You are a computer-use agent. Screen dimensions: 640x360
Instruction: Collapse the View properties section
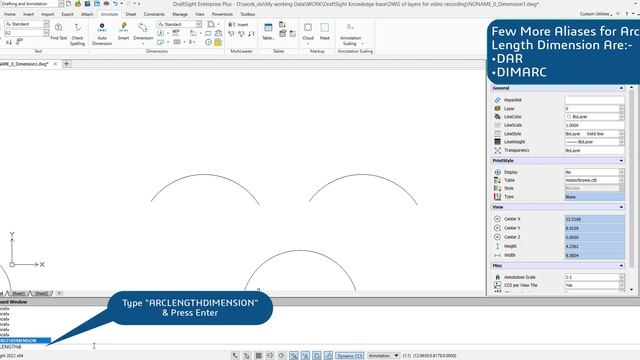(x=621, y=207)
